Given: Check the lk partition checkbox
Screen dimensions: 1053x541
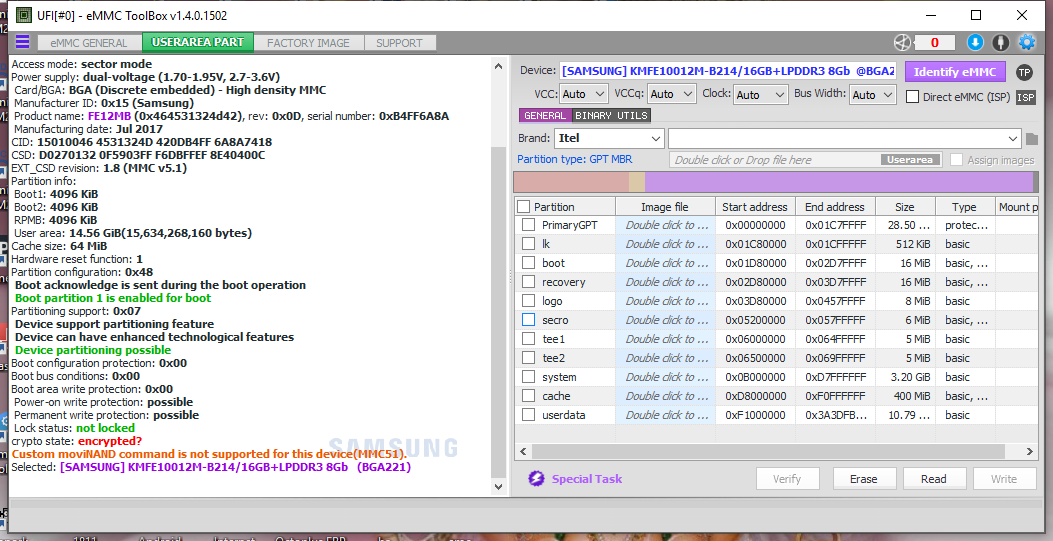Looking at the screenshot, I should [x=529, y=244].
